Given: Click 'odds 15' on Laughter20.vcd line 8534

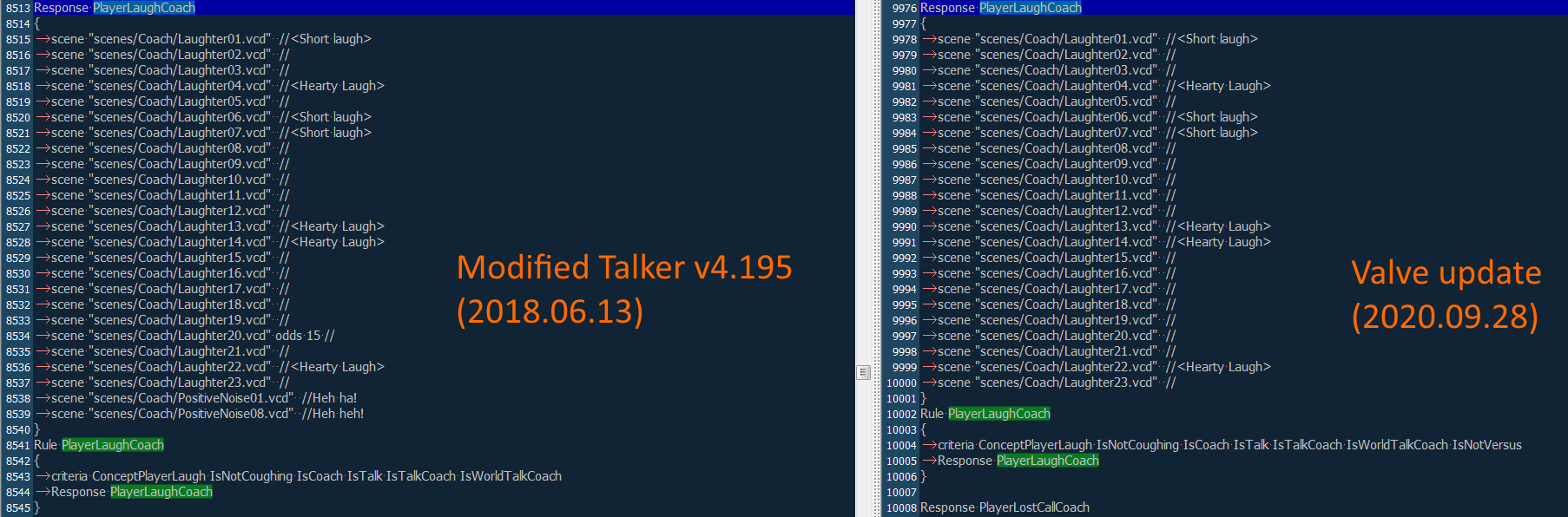Looking at the screenshot, I should coord(298,336).
